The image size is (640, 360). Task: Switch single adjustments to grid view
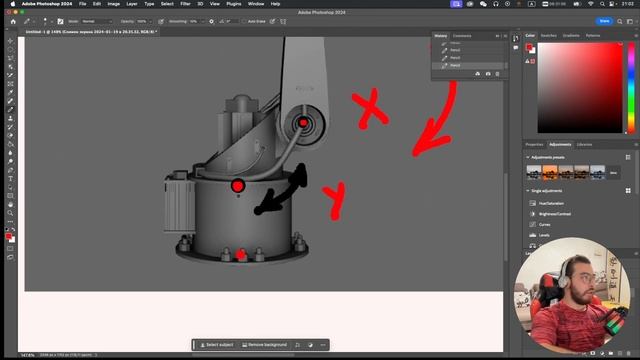point(628,191)
